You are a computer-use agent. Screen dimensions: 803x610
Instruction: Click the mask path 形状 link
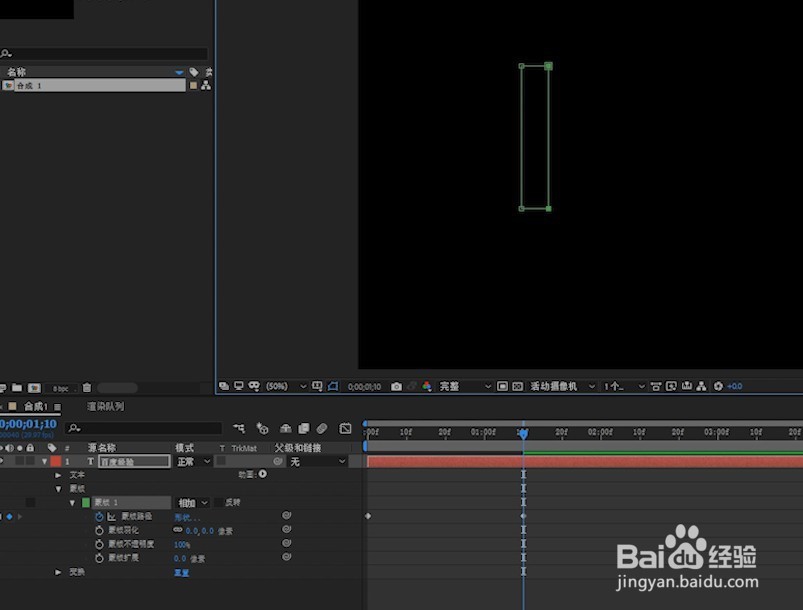pyautogui.click(x=187, y=517)
